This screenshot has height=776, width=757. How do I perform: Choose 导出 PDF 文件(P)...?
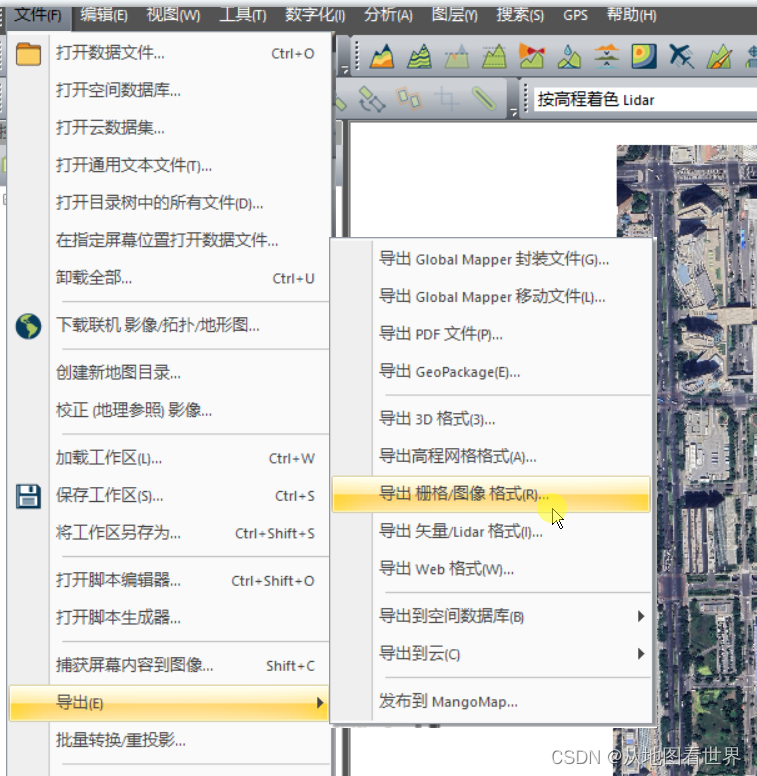(491, 335)
